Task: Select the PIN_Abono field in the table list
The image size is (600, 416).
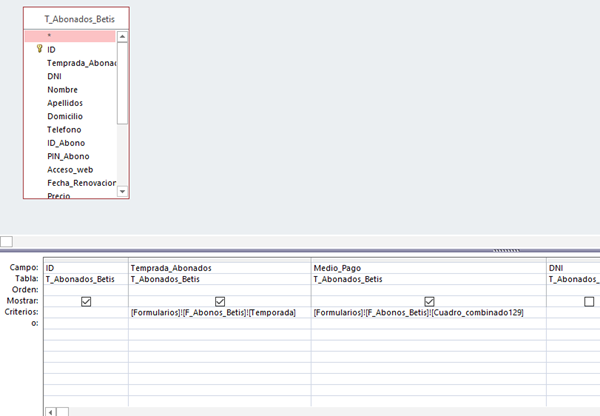Action: tap(68, 157)
